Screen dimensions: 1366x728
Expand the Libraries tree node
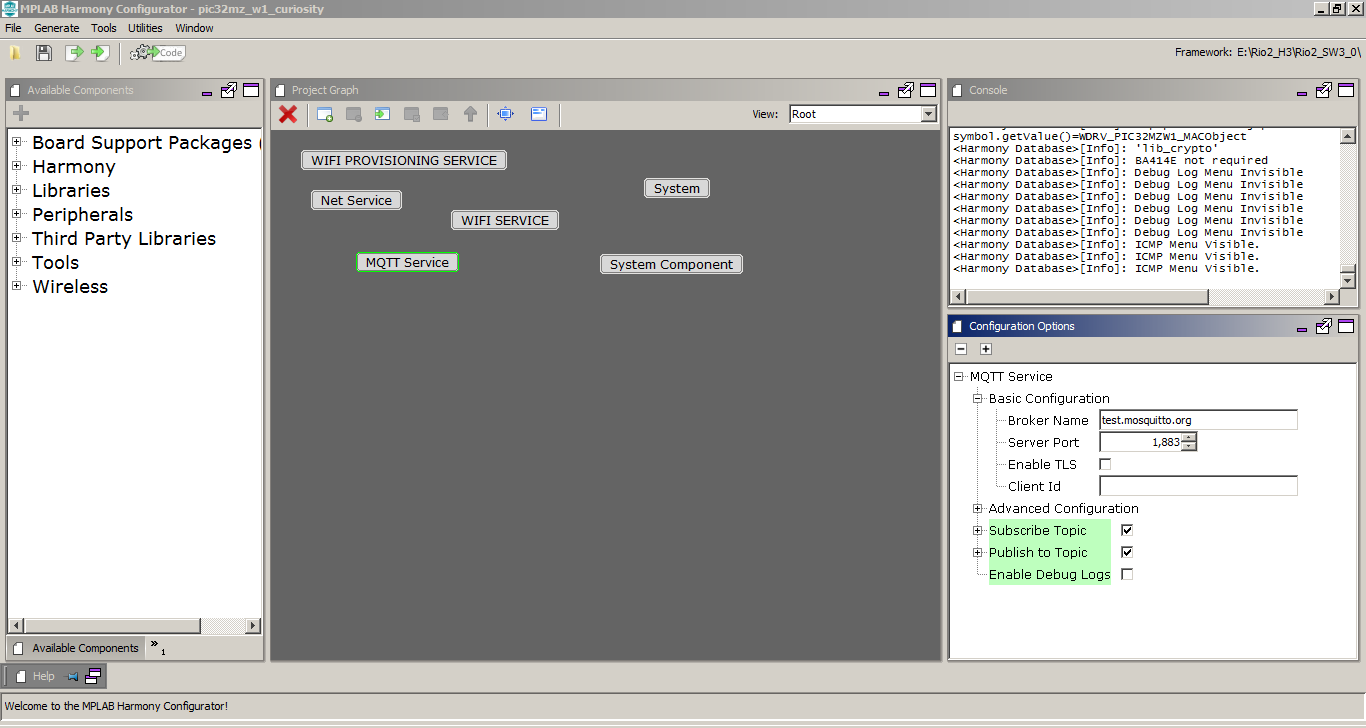click(17, 190)
